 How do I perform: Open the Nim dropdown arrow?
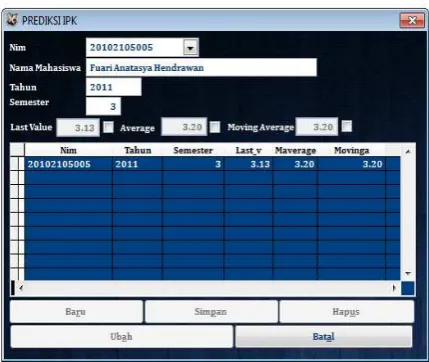tap(190, 47)
